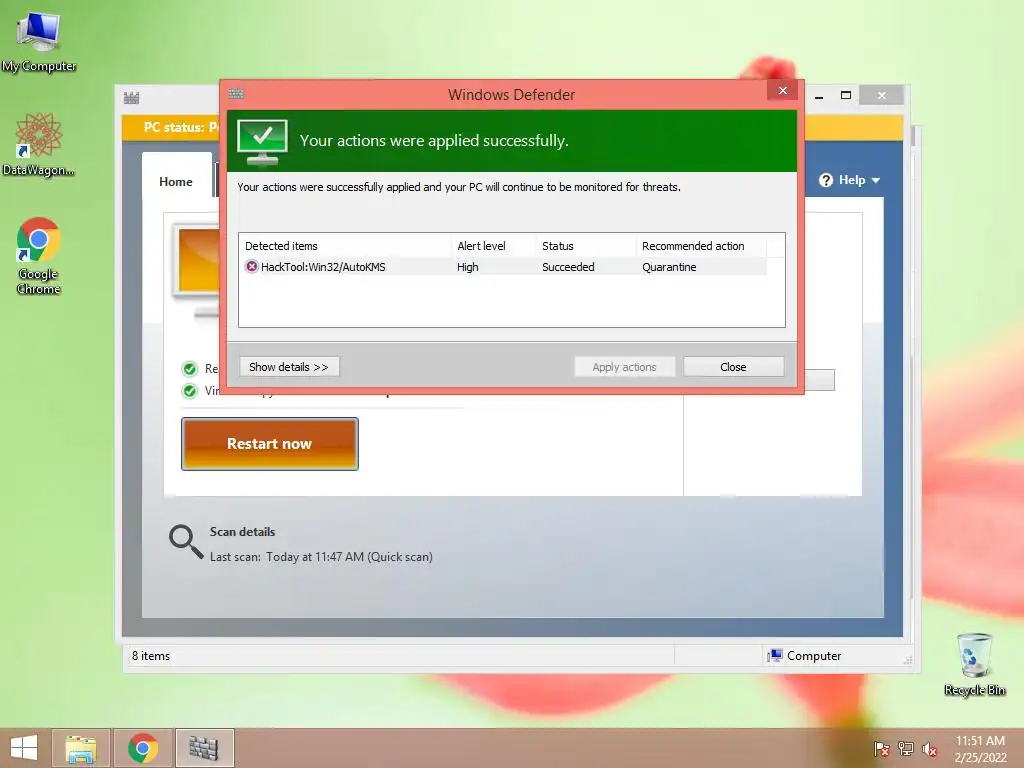The width and height of the screenshot is (1024, 768).
Task: Click the Action Center flag tray icon
Action: tap(882, 748)
